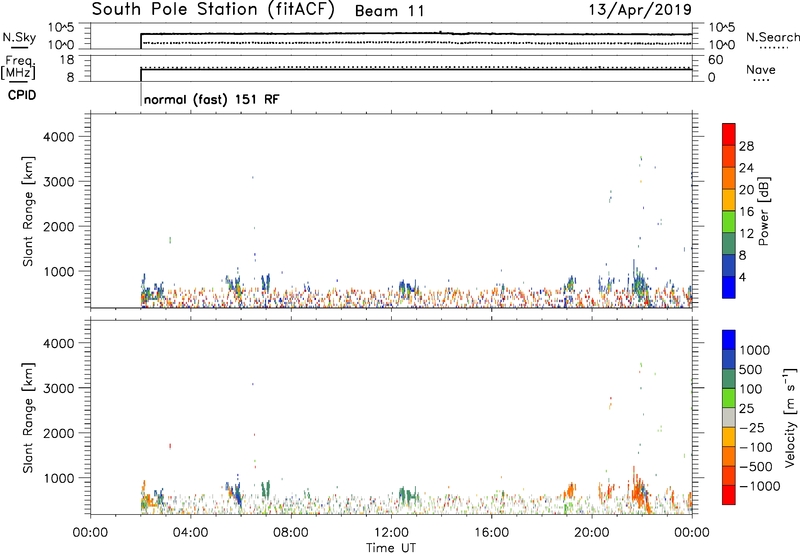This screenshot has height=554, width=800.
Task: Click the '100' velocity scale value
Action: (751, 389)
